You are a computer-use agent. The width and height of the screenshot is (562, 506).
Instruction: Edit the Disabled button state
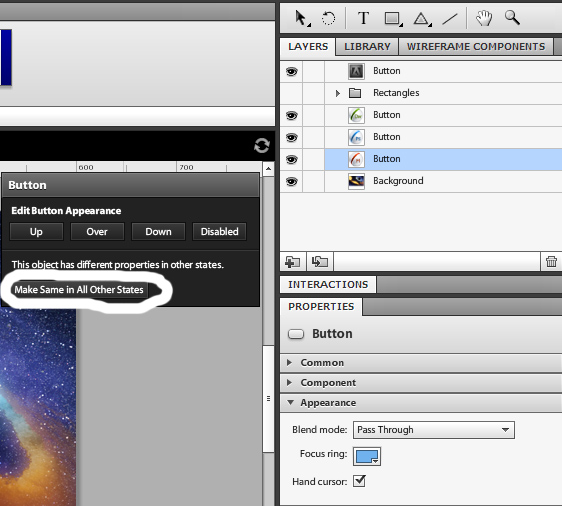(x=219, y=231)
